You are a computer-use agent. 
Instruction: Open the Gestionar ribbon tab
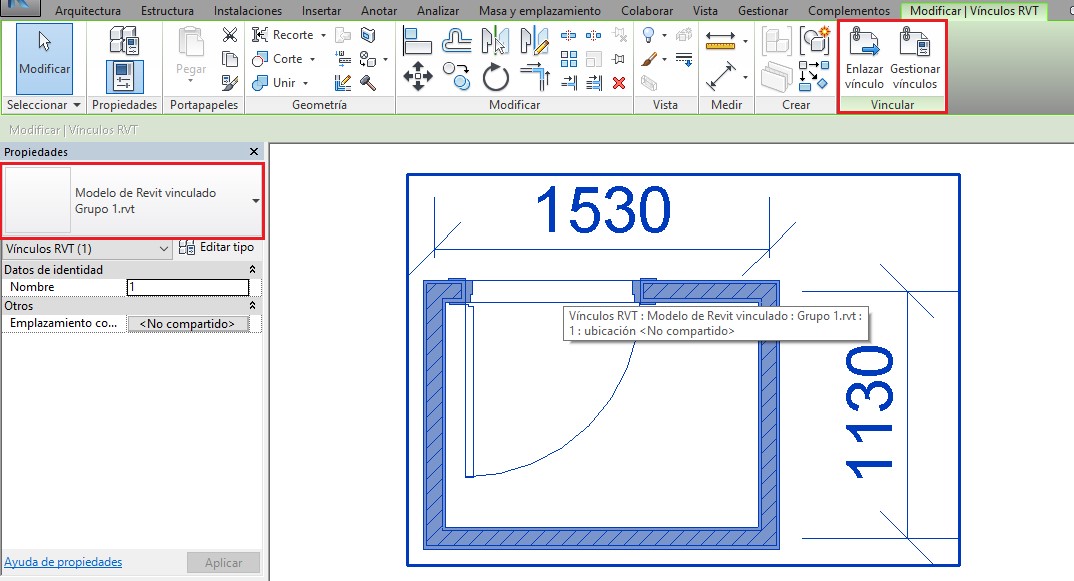[x=763, y=11]
